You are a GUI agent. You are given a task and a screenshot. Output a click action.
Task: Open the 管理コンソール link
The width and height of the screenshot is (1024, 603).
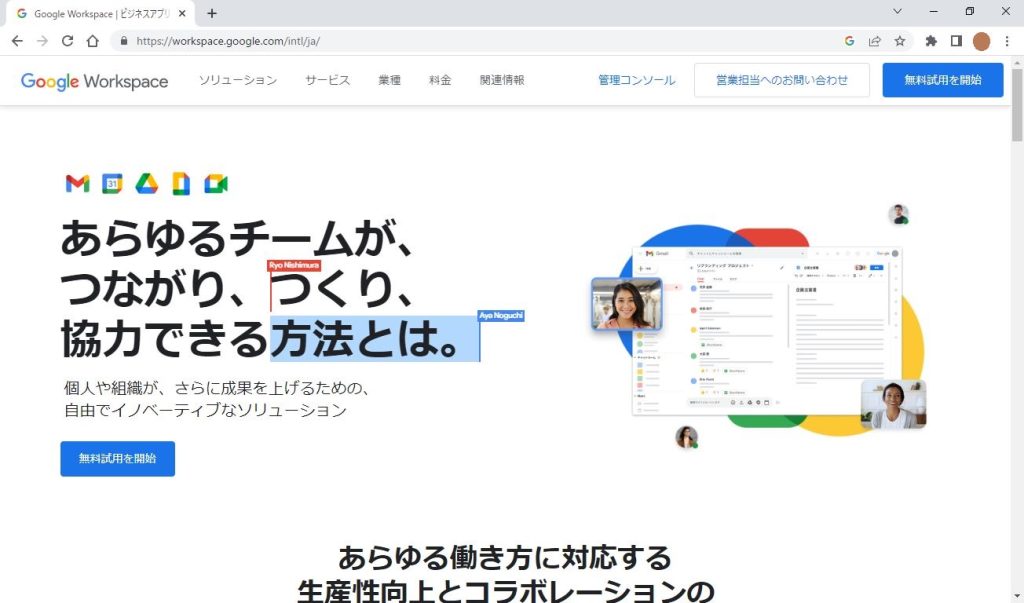coord(637,80)
